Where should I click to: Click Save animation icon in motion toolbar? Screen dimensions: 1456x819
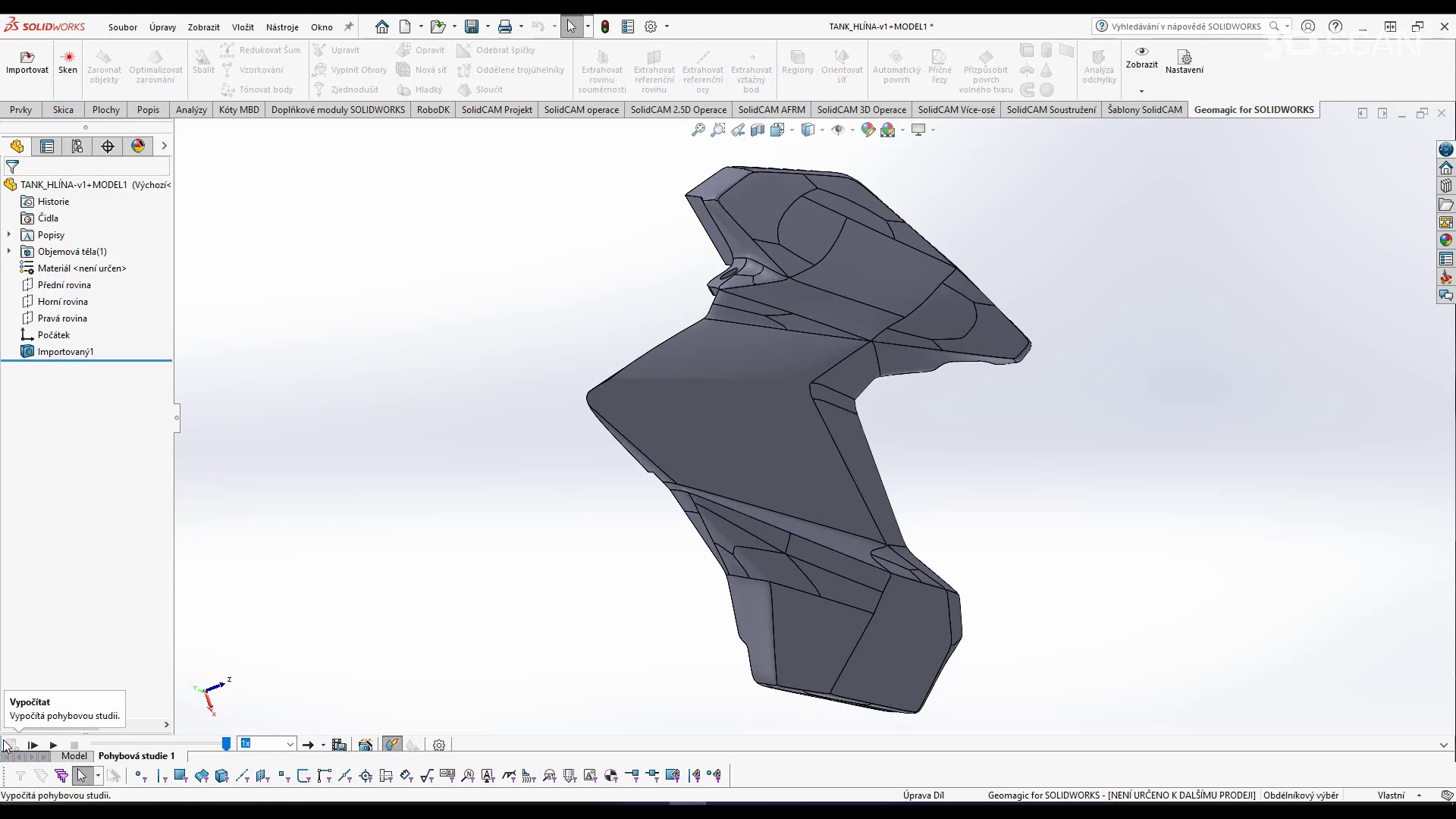[x=339, y=745]
